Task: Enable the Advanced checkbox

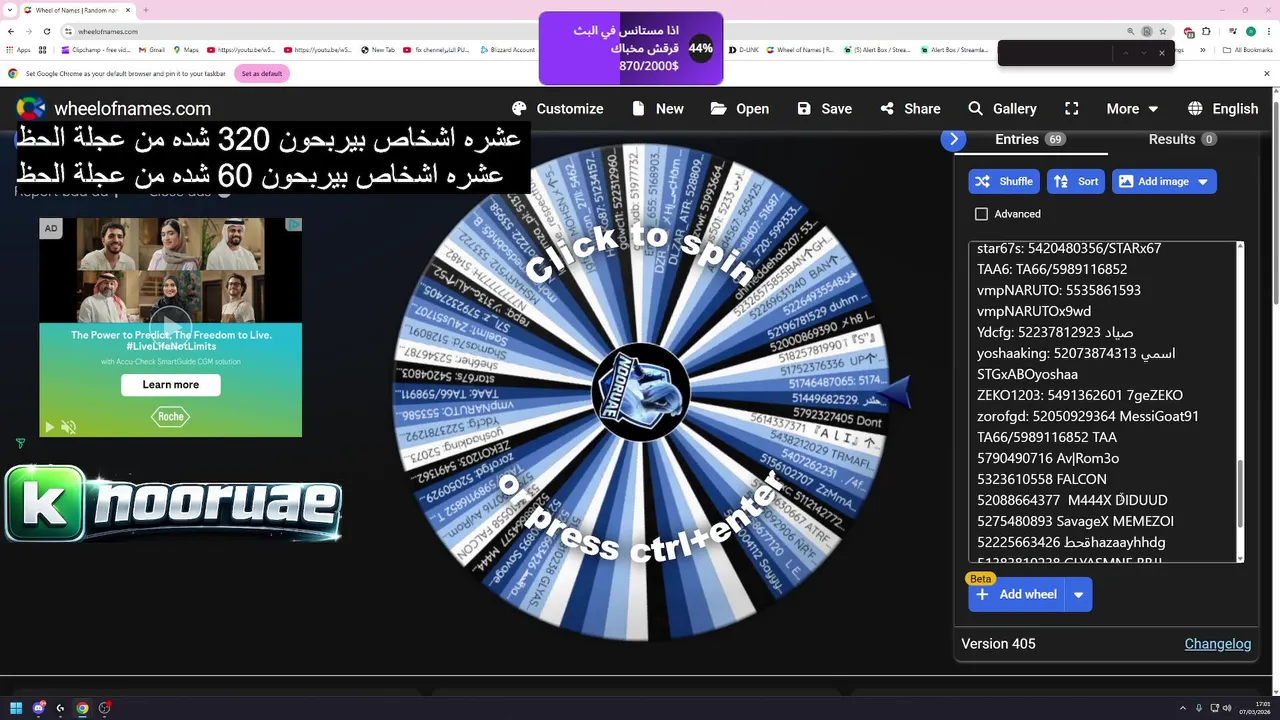Action: coord(981,214)
